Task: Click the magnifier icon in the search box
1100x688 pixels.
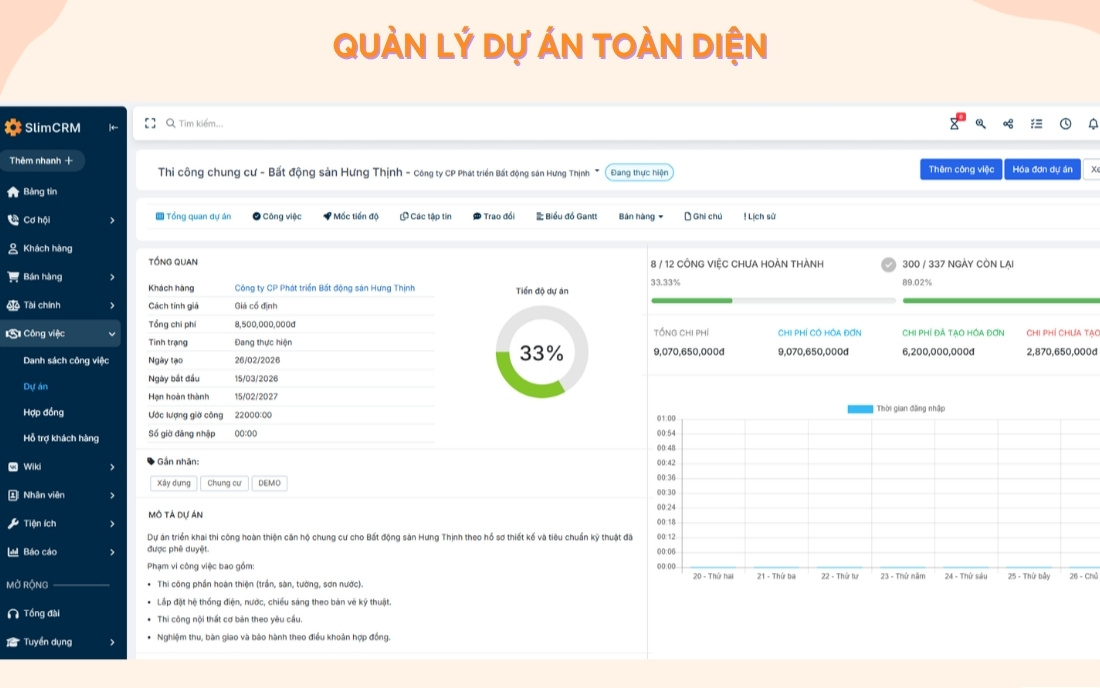Action: click(x=170, y=123)
